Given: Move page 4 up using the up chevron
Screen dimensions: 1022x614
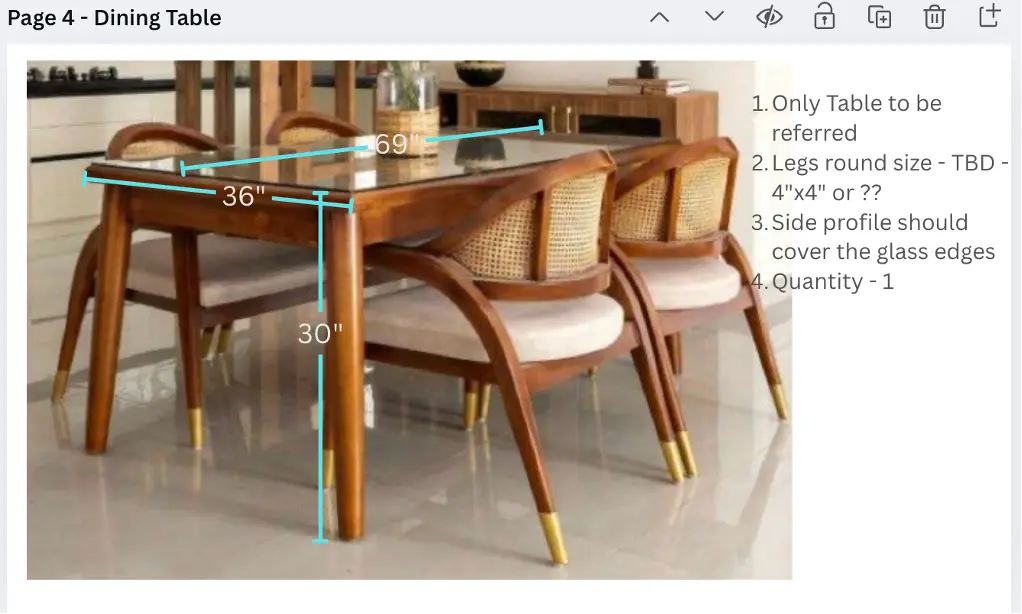Looking at the screenshot, I should (659, 16).
